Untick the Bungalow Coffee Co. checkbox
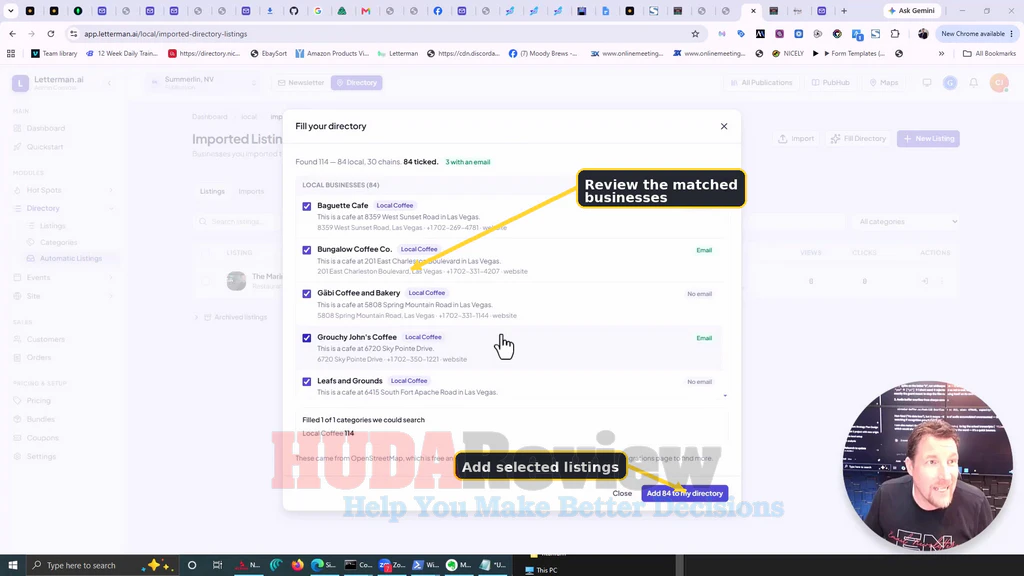The height and width of the screenshot is (576, 1024). pos(306,250)
